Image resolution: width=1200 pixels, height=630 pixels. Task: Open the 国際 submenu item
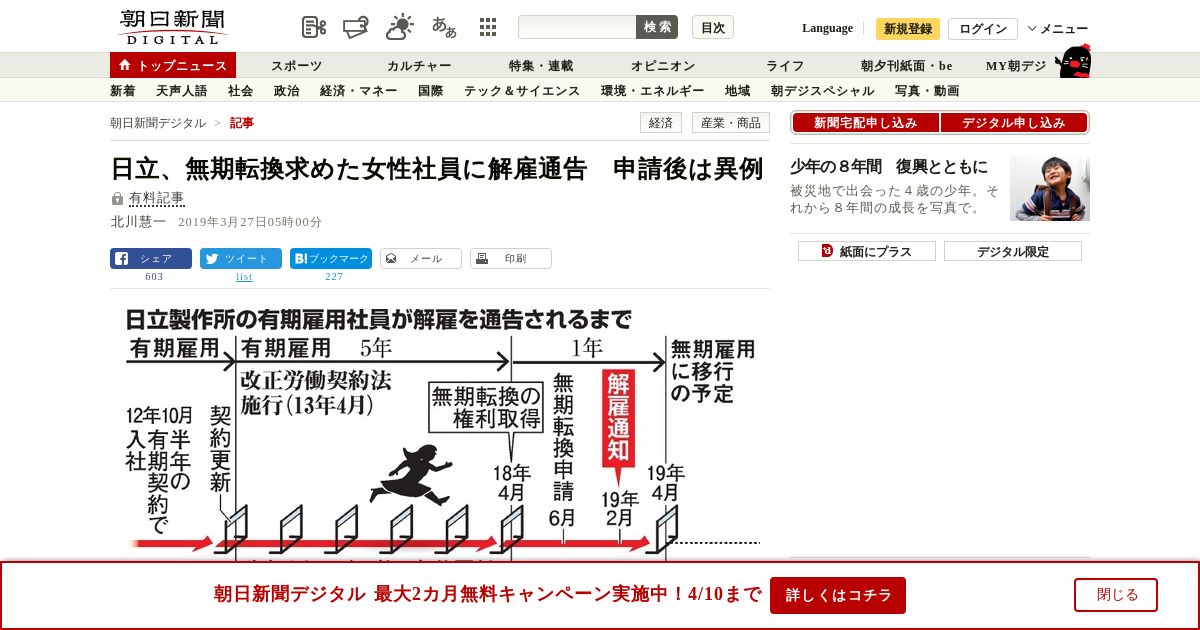coord(431,91)
